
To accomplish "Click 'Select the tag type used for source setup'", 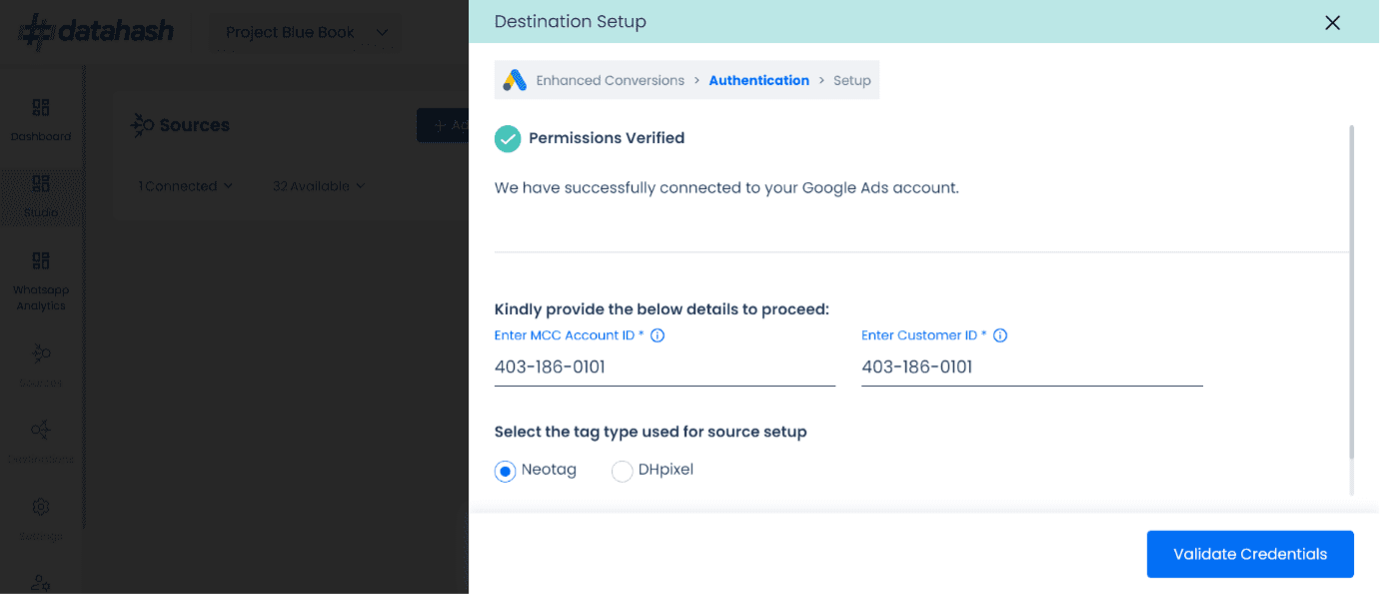I will click(x=651, y=433).
